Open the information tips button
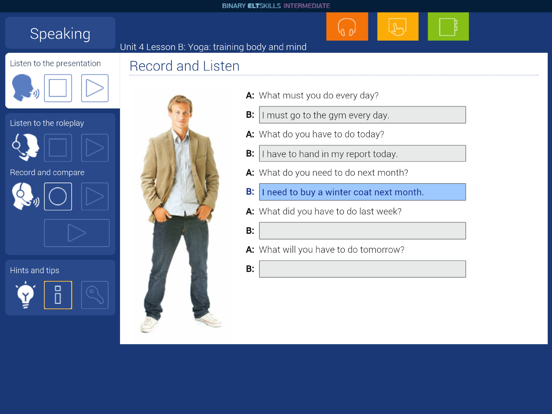Screen dimensions: 552x414 [58, 295]
